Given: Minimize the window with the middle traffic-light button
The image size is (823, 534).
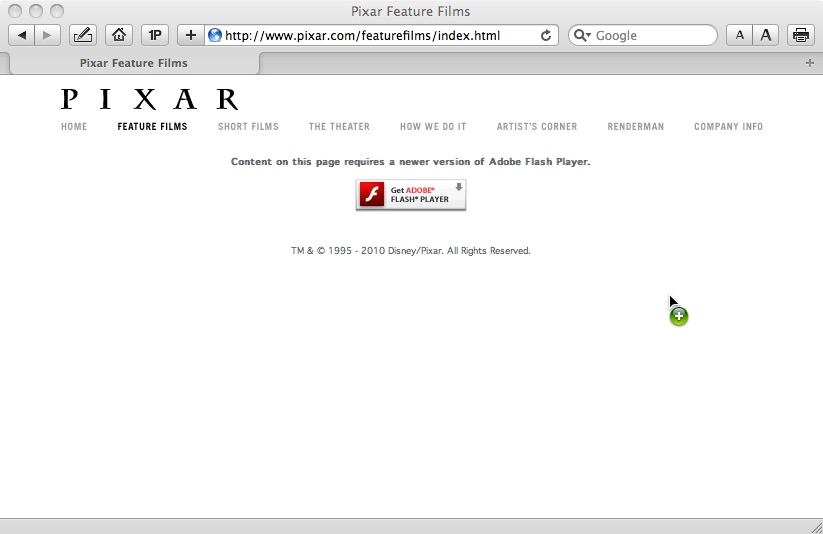Looking at the screenshot, I should (36, 11).
